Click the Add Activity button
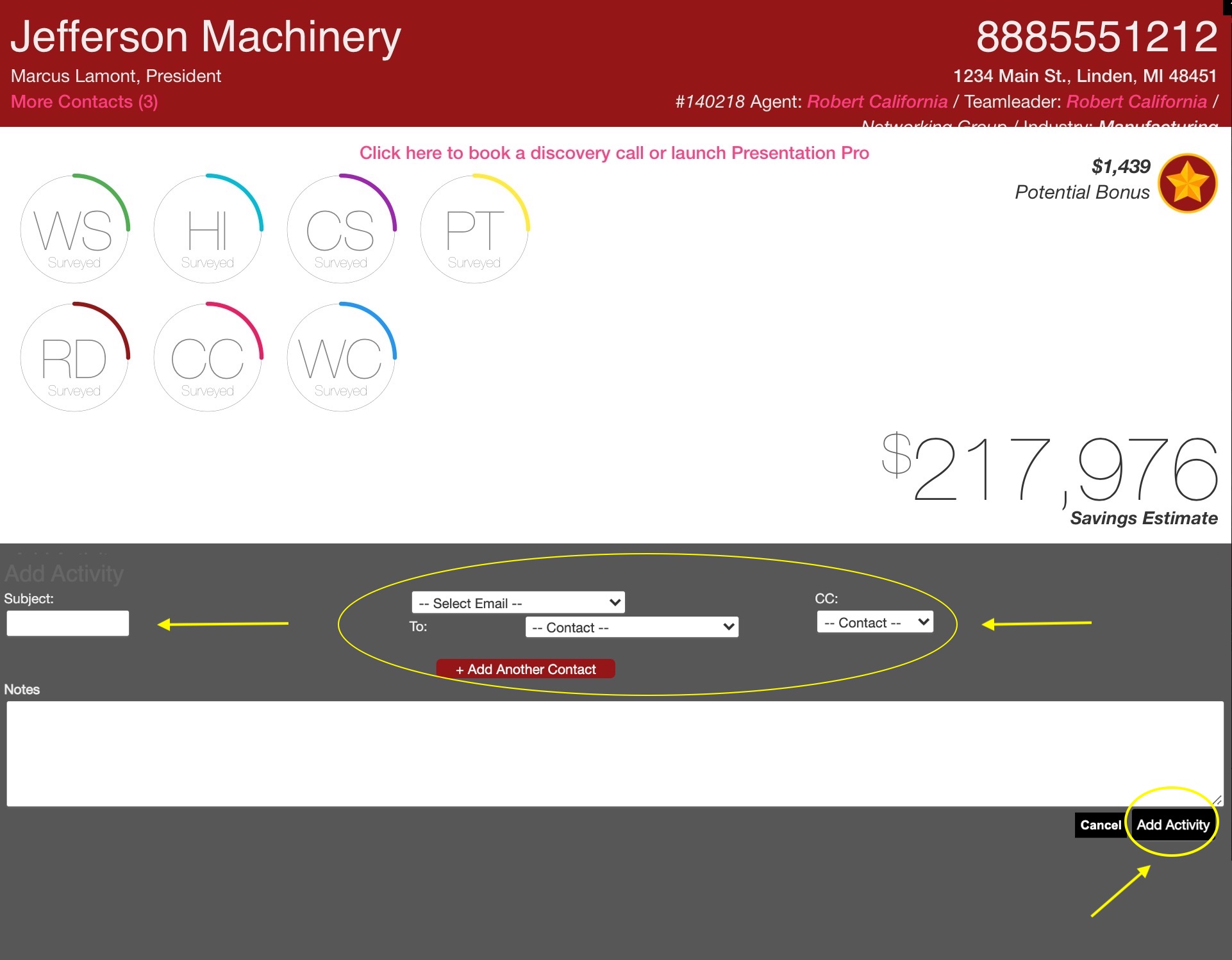 (1172, 825)
